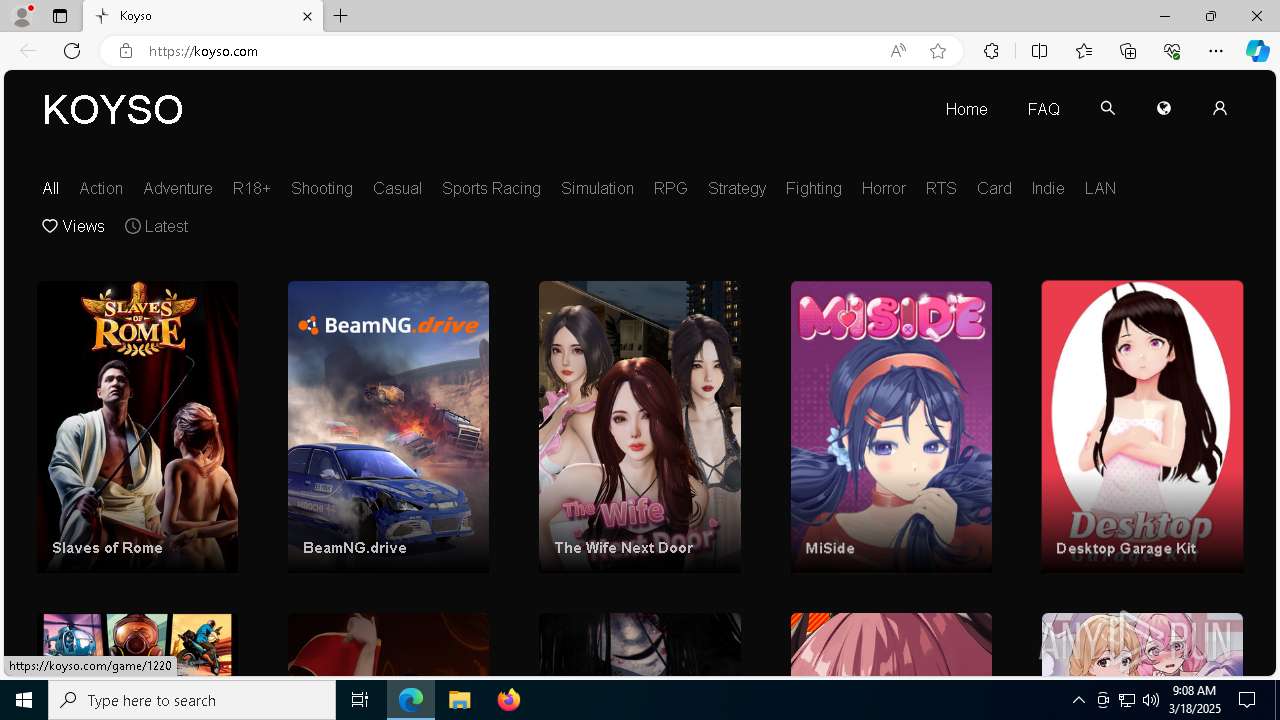The height and width of the screenshot is (720, 1280).
Task: Launch Firefox from the taskbar
Action: tap(509, 700)
